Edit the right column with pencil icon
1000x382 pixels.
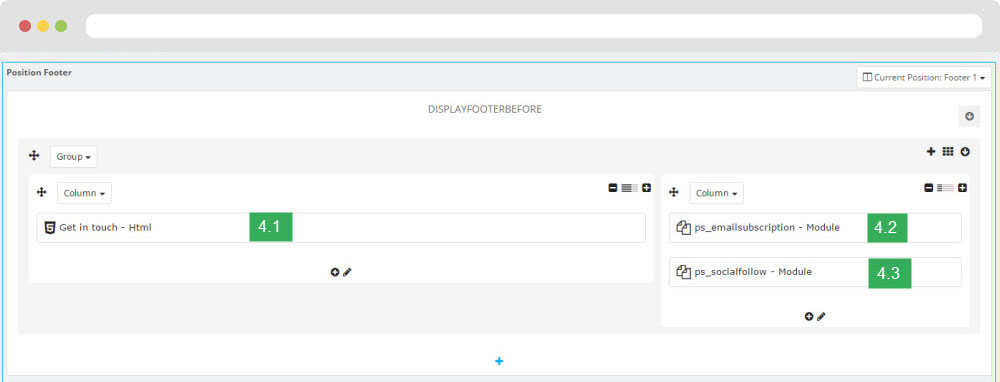point(821,316)
